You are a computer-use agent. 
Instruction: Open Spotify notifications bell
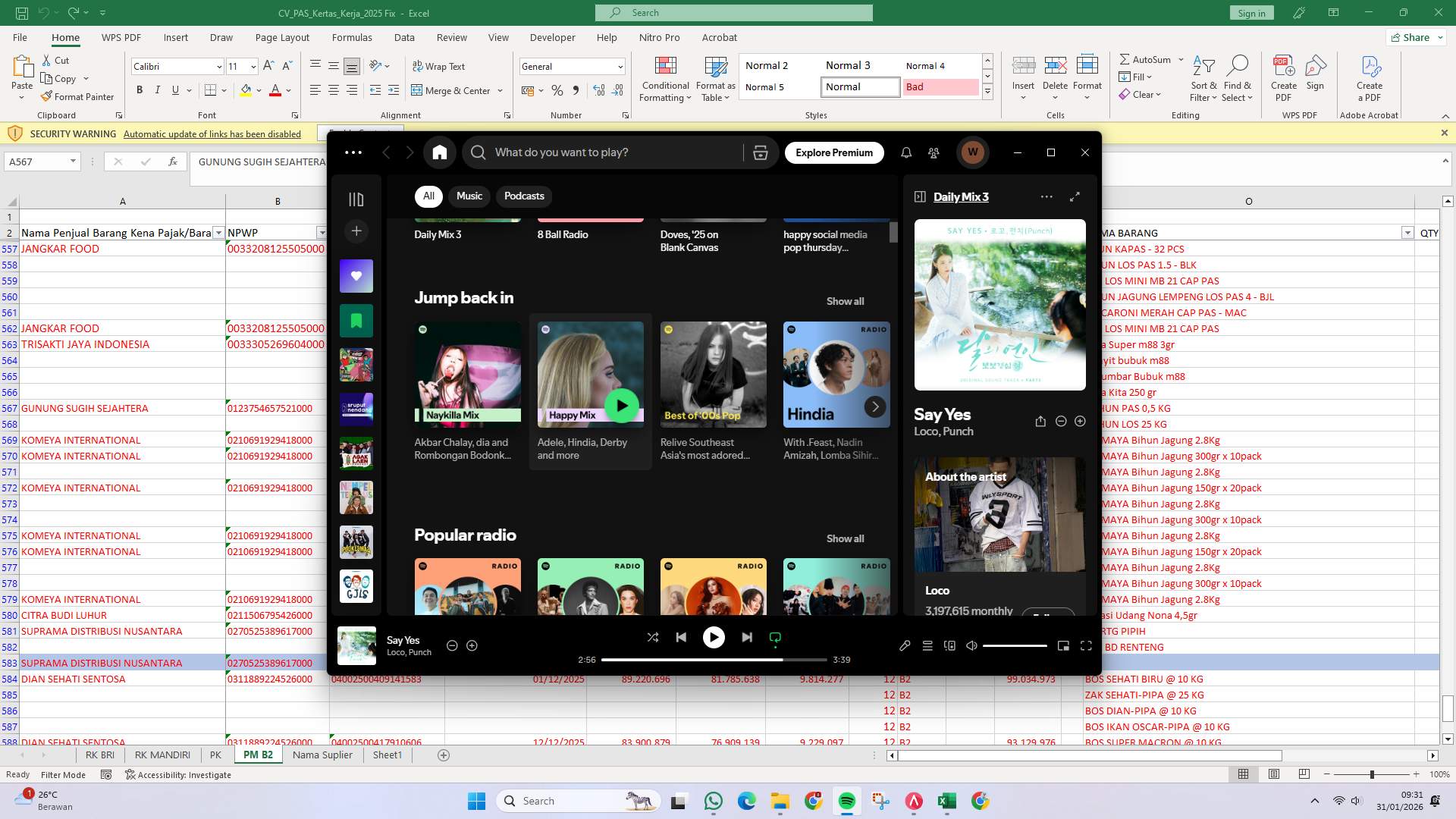[x=906, y=152]
